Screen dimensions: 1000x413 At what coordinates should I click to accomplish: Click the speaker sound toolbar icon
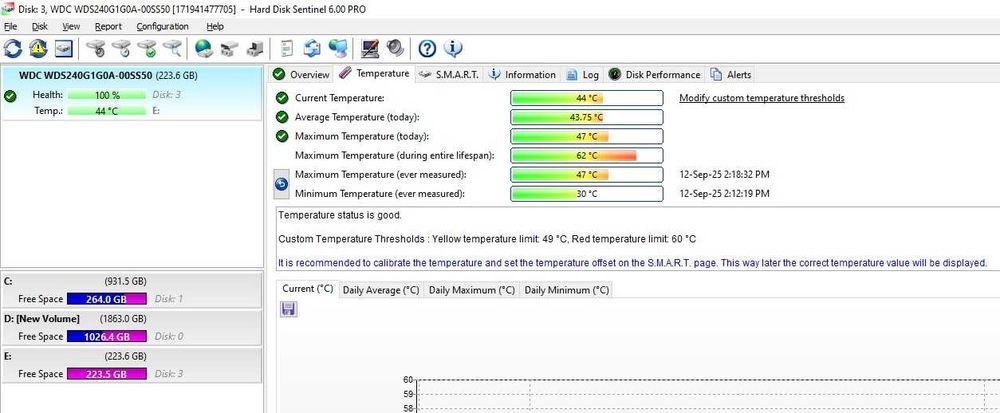[x=395, y=48]
